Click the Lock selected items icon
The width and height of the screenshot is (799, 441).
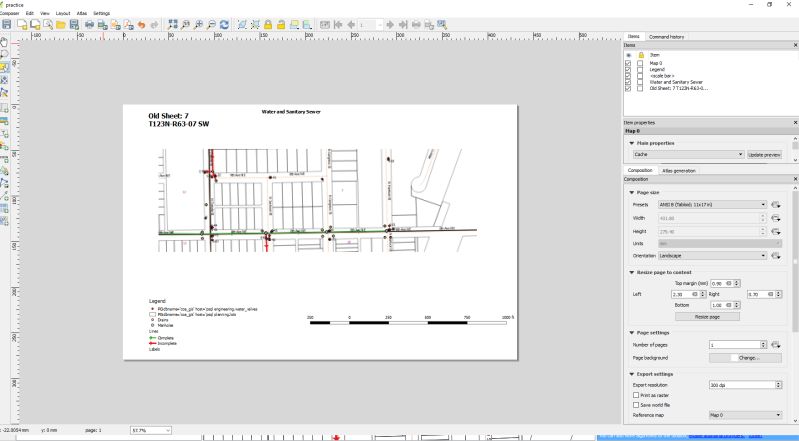click(x=268, y=24)
